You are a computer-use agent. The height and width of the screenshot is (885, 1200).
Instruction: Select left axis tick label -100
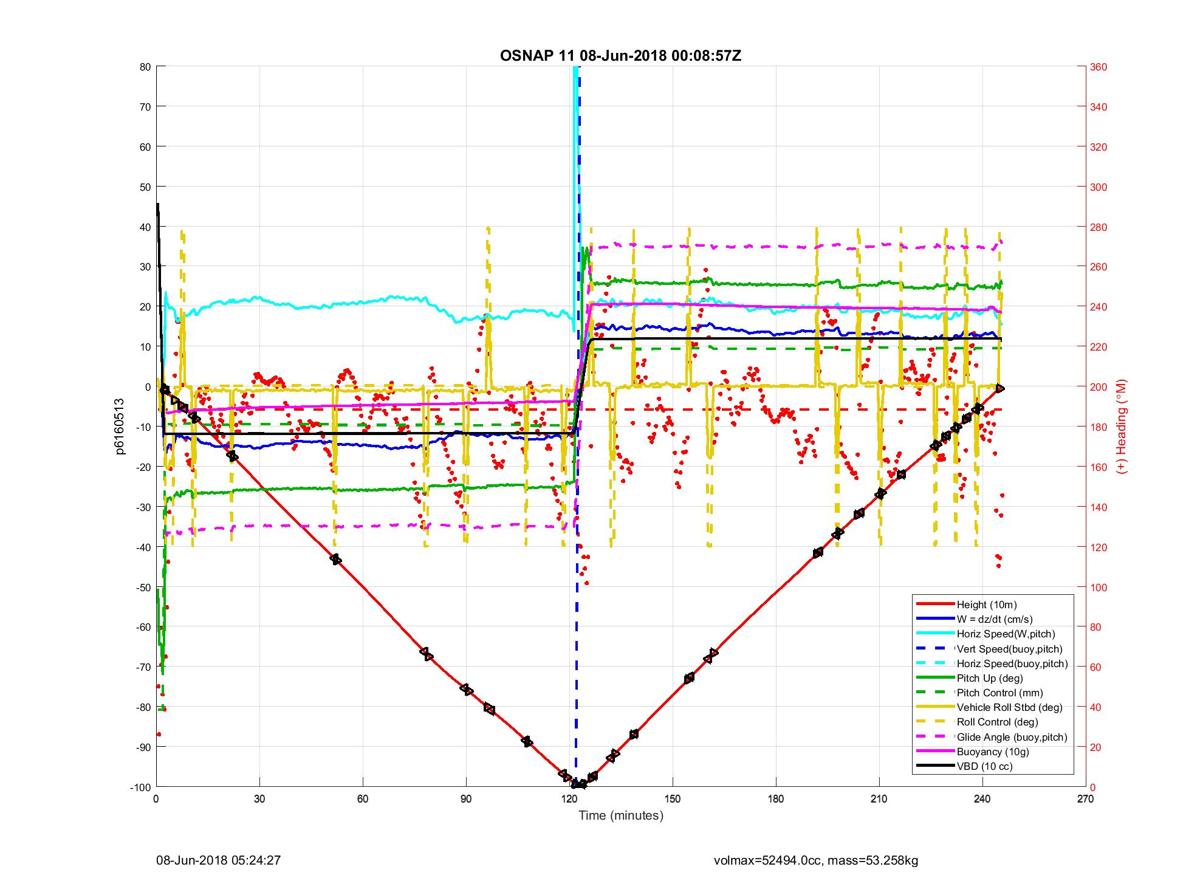140,787
